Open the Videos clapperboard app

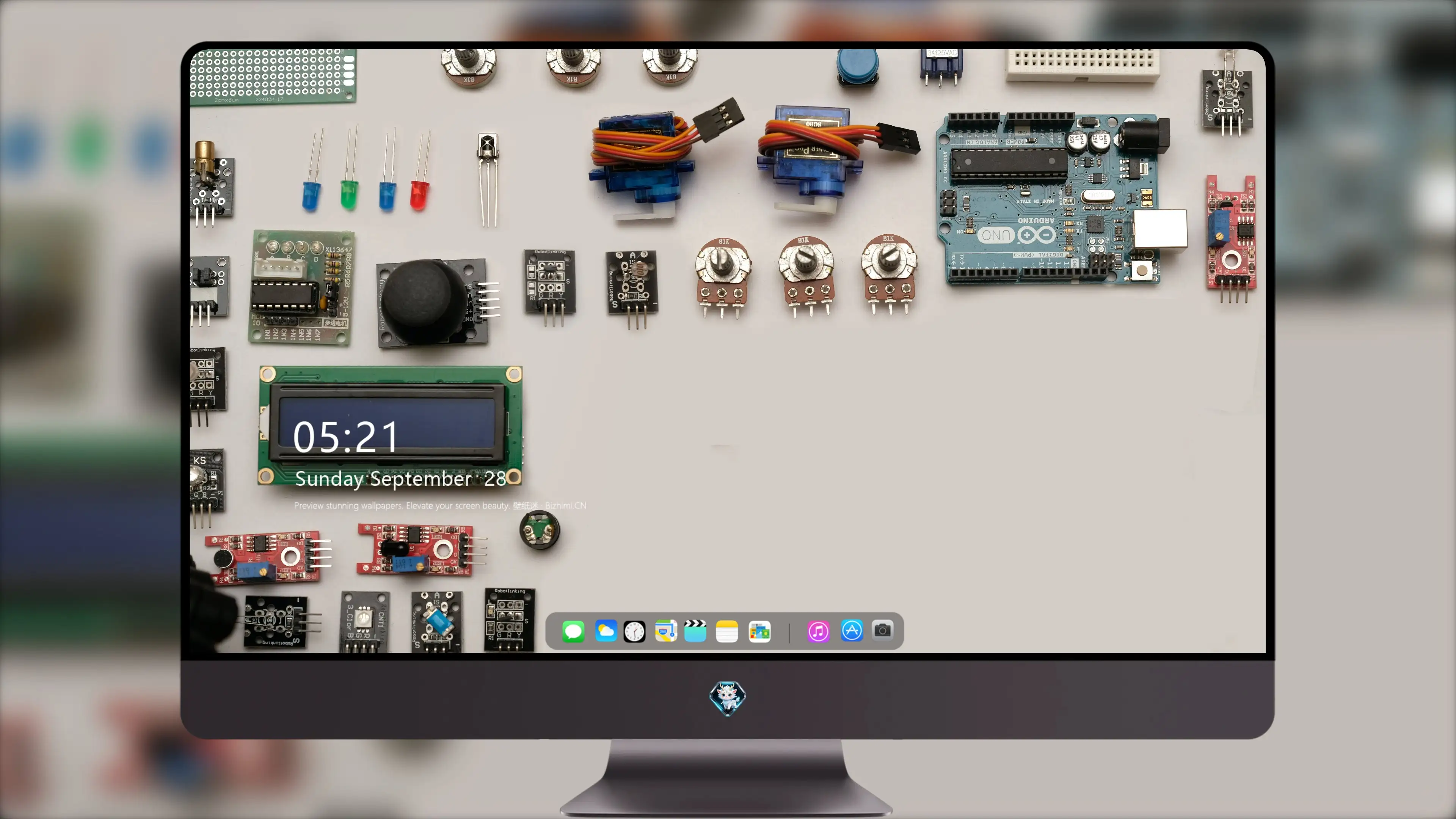pyautogui.click(x=695, y=631)
